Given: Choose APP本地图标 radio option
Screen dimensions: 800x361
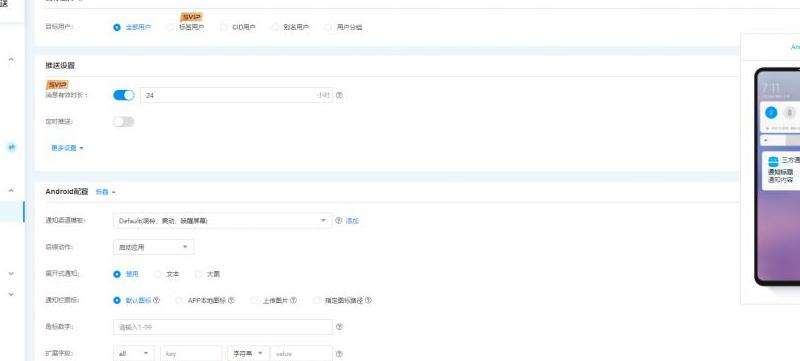Looking at the screenshot, I should click(179, 301).
